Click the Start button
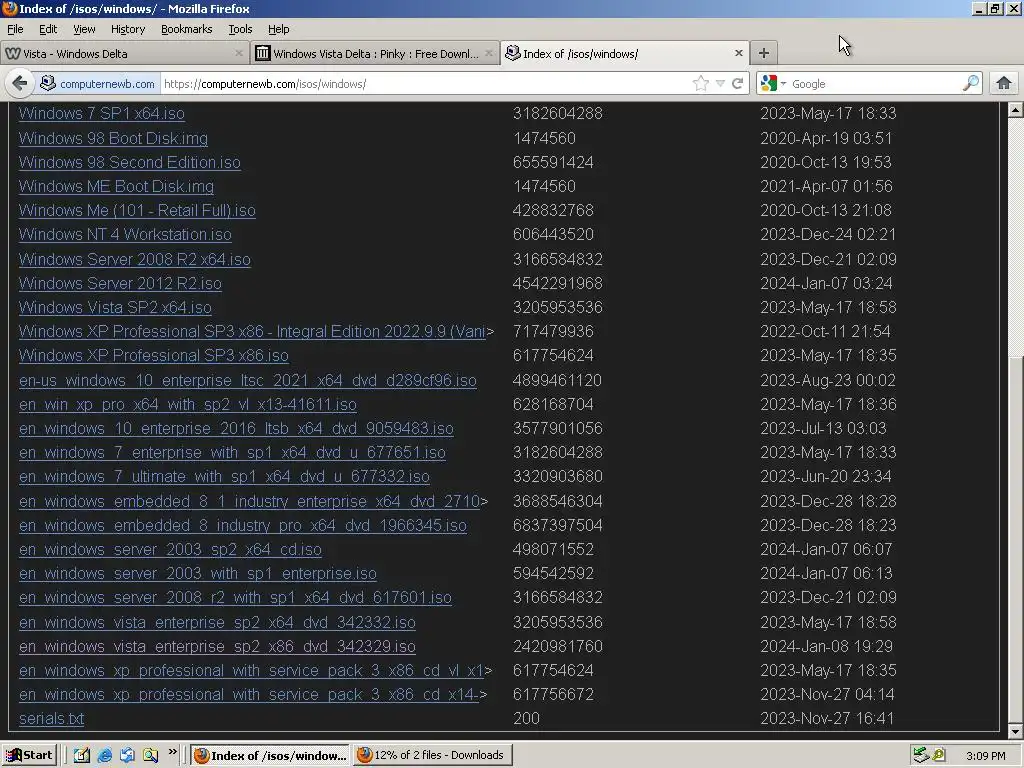The image size is (1024, 768). click(29, 755)
